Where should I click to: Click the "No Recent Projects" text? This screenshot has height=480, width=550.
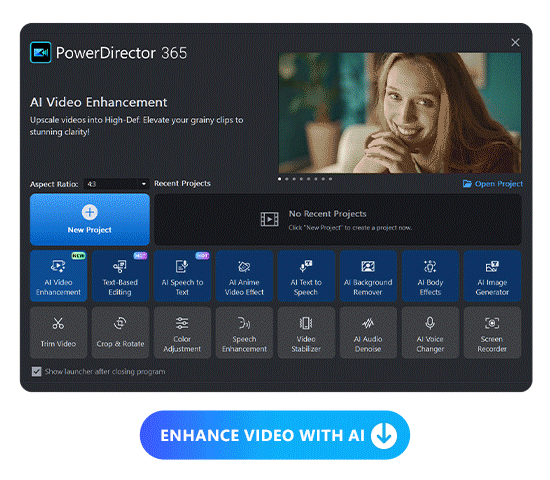click(328, 214)
